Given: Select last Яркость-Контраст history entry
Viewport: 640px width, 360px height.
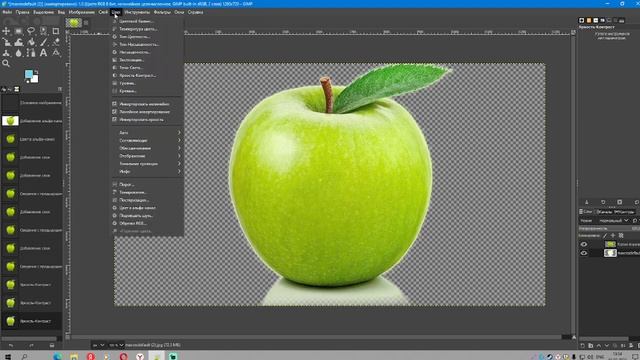Looking at the screenshot, I should [31, 321].
